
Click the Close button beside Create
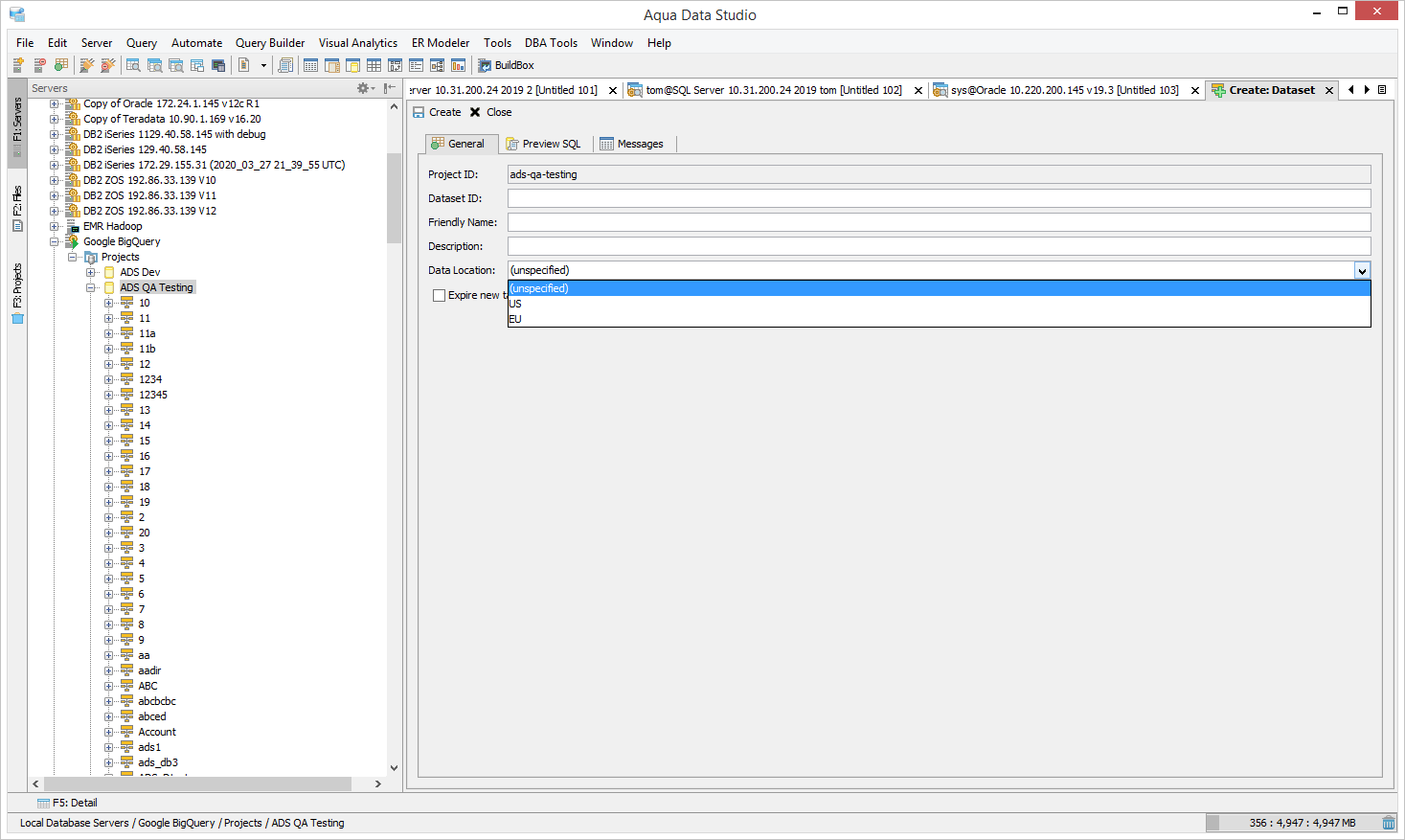tap(490, 112)
